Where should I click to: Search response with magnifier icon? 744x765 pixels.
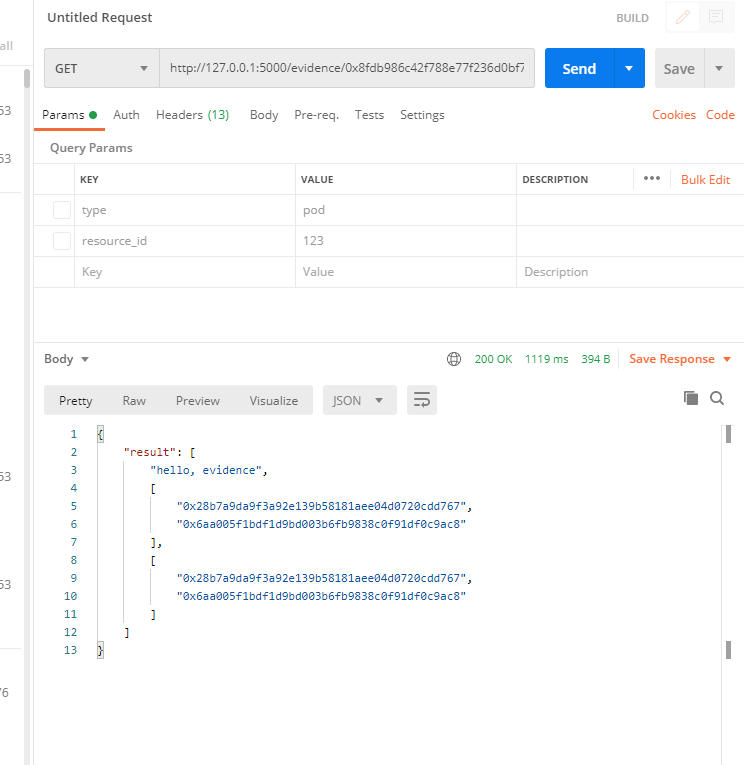717,398
